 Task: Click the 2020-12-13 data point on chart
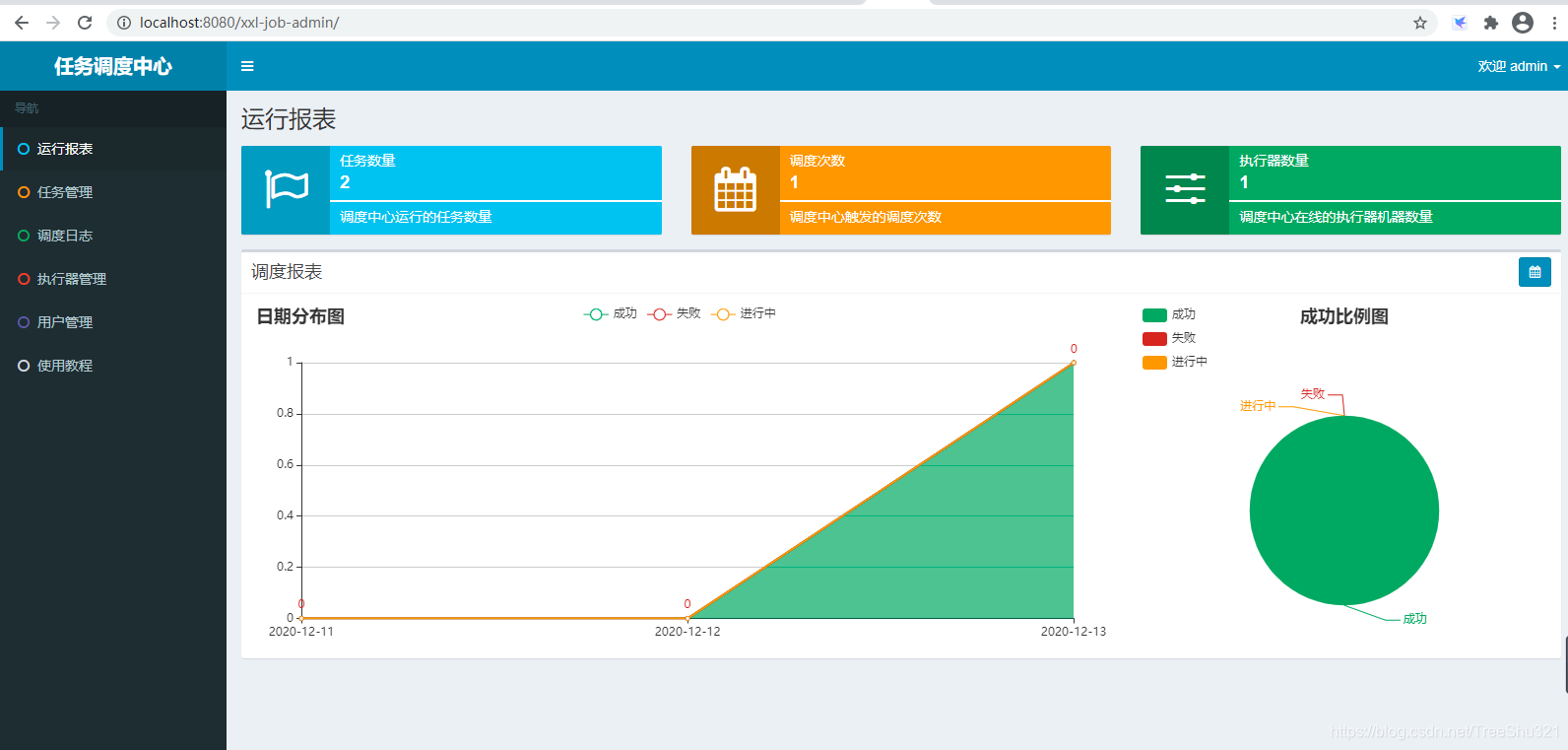tap(1074, 363)
